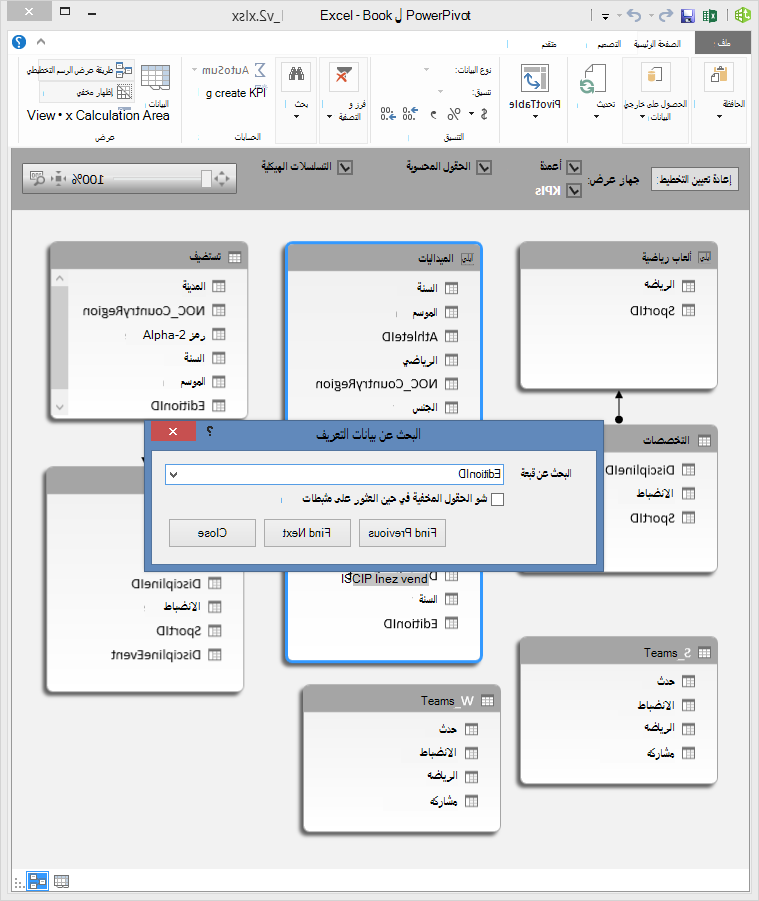Image resolution: width=759 pixels, height=901 pixels.
Task: Select the Teams_W table header
Action: (x=401, y=700)
